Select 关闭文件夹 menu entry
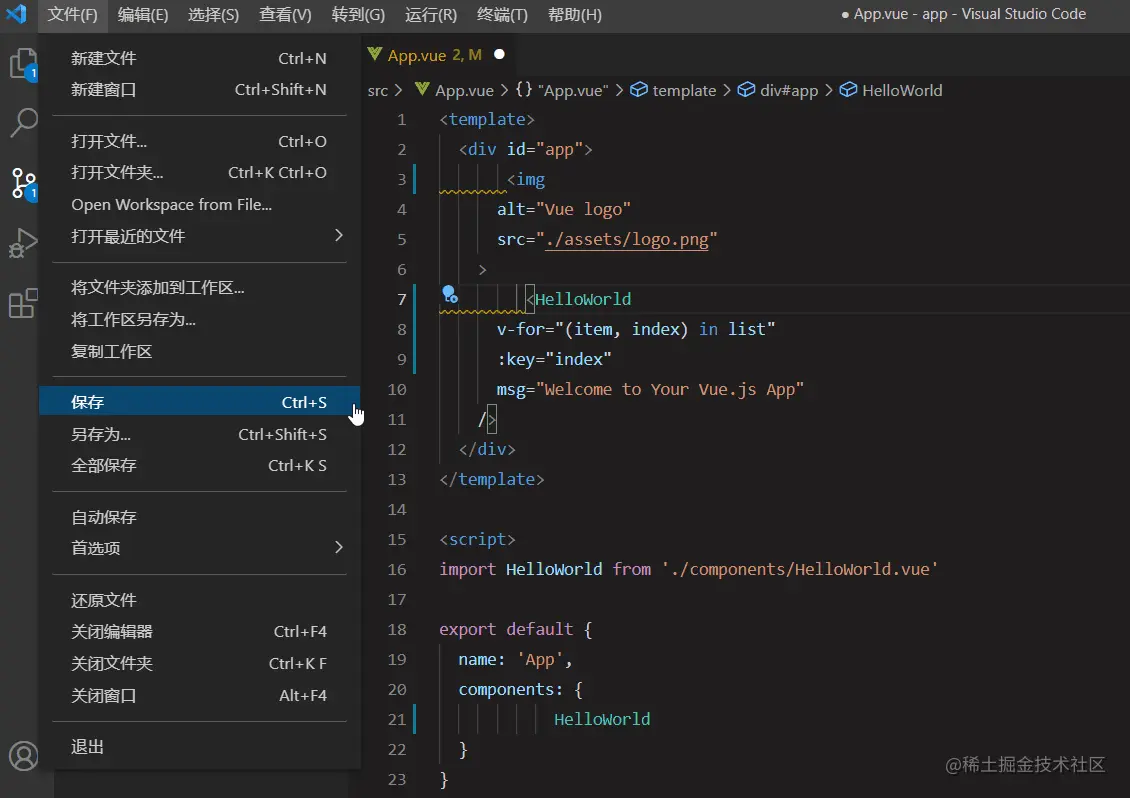The width and height of the screenshot is (1130, 798). pos(200,663)
